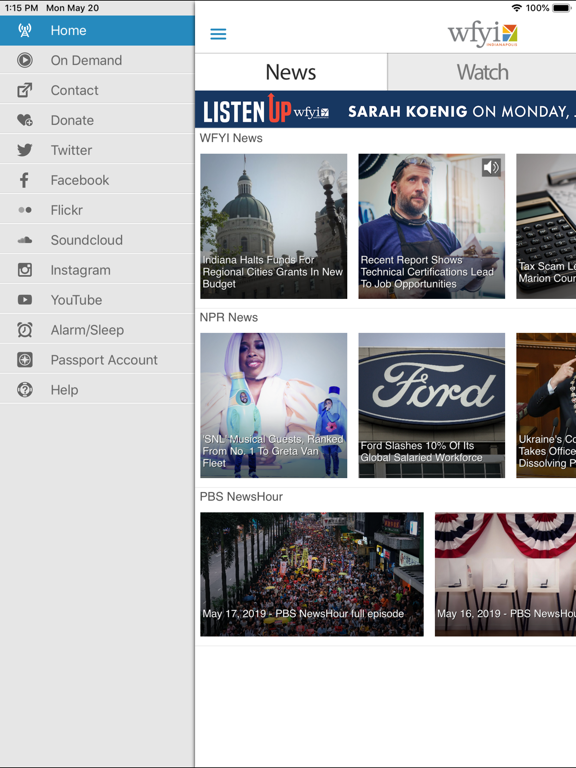The width and height of the screenshot is (576, 768).
Task: Open On Demand menu item
Action: coord(97,60)
